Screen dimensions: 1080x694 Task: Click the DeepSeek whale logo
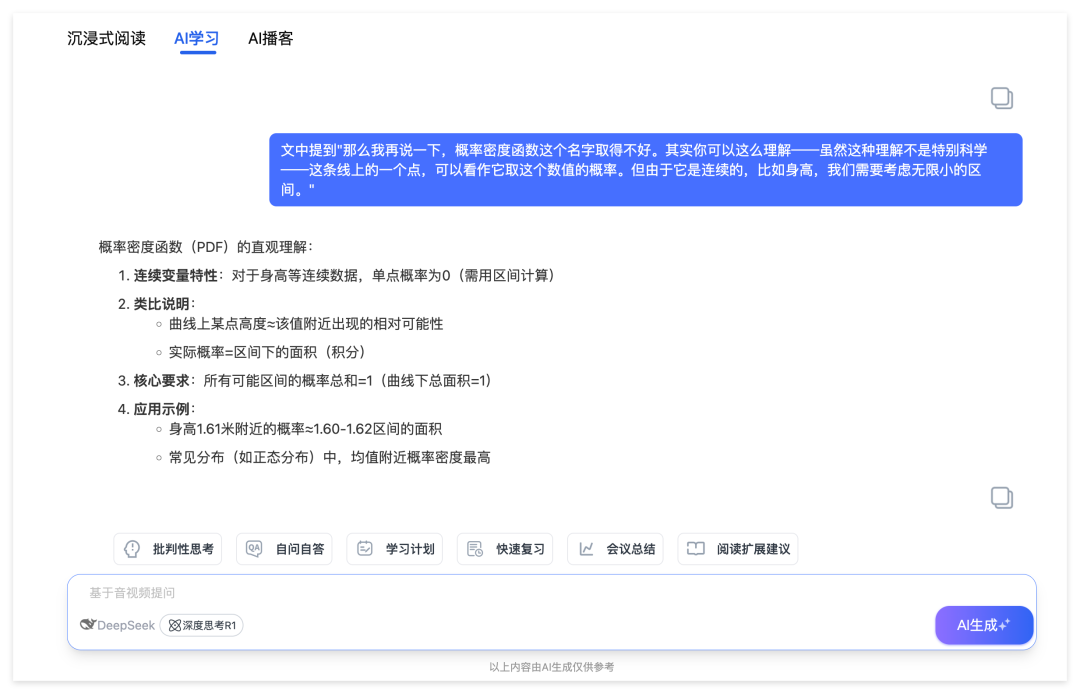click(x=90, y=625)
